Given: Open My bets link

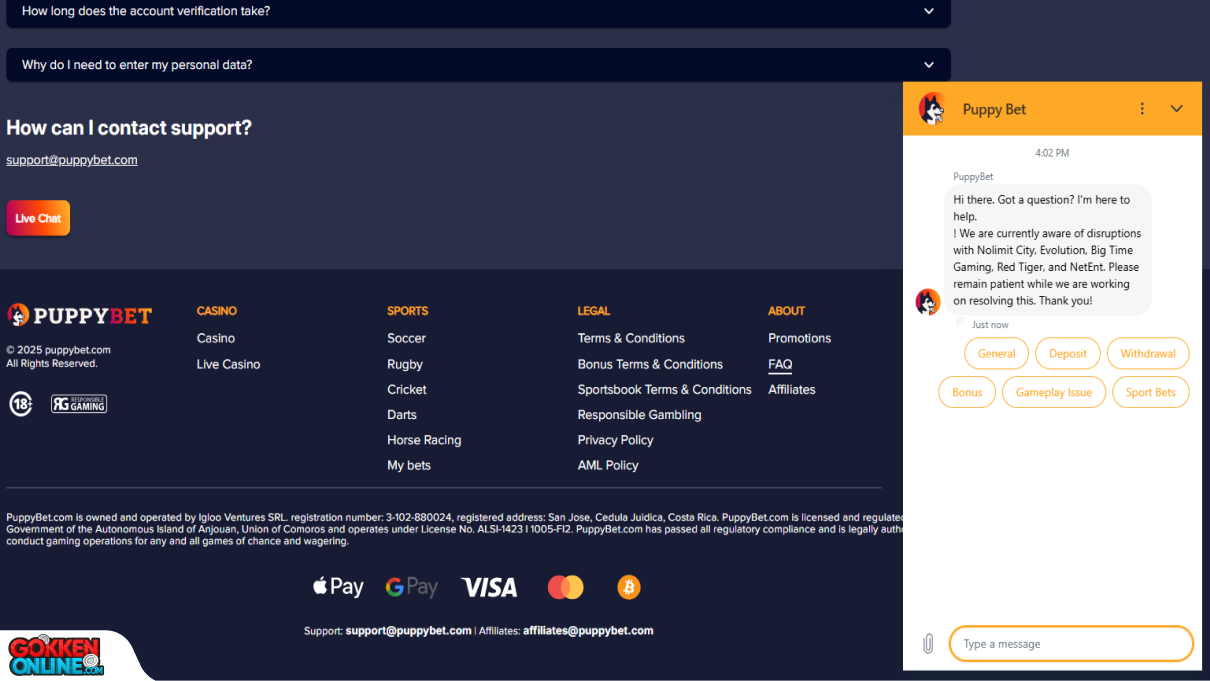Looking at the screenshot, I should coord(409,465).
